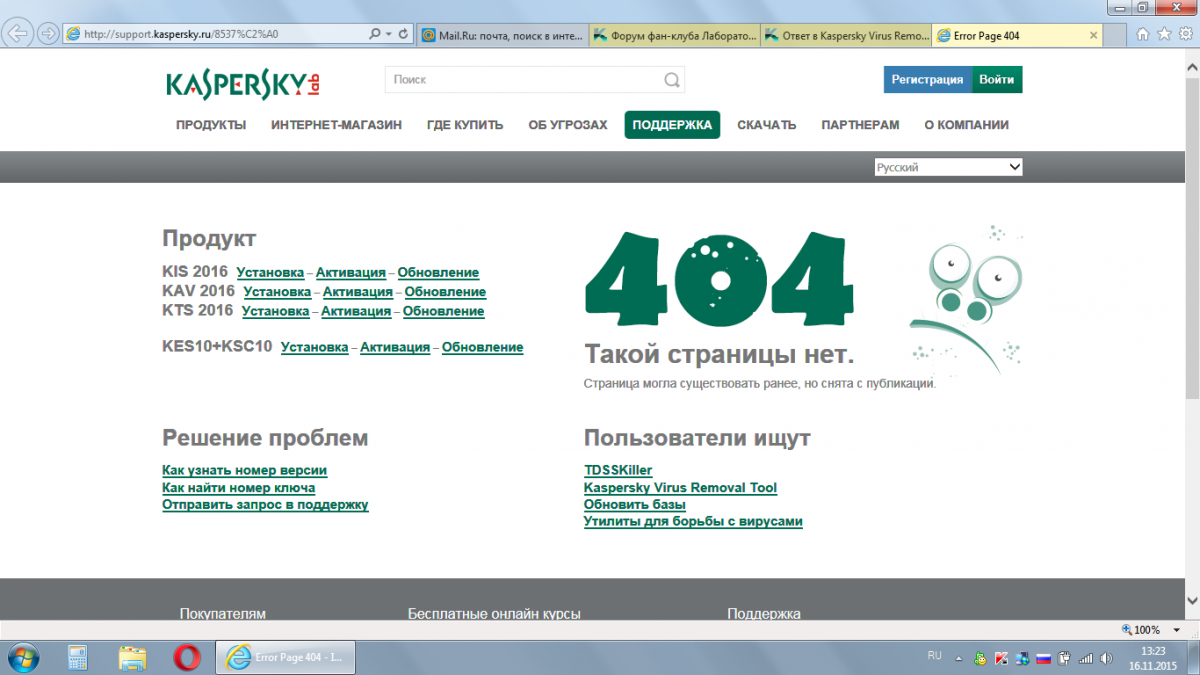Image resolution: width=1200 pixels, height=675 pixels.
Task: Click inside the Поиск search field
Action: (x=520, y=80)
